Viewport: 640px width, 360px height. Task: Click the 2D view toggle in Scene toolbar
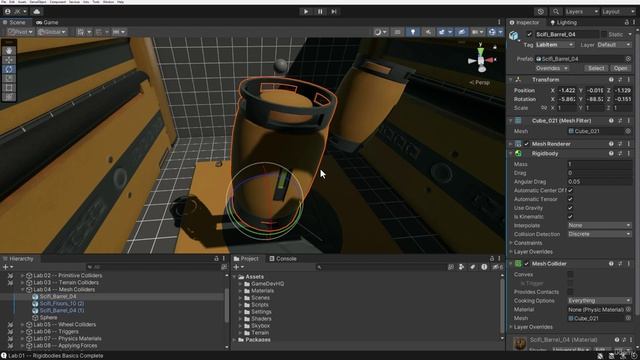397,32
